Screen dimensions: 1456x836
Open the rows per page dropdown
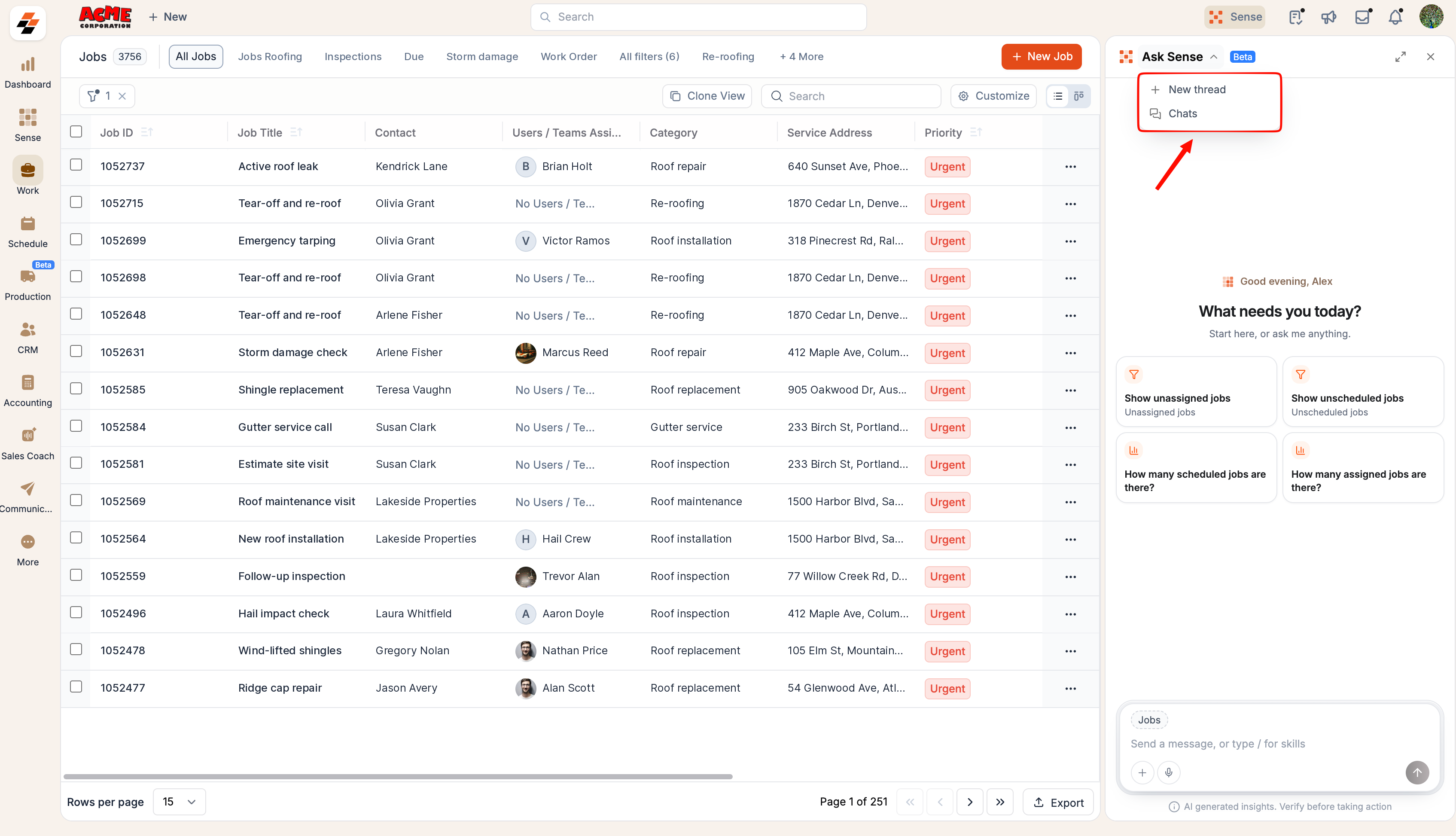179,802
